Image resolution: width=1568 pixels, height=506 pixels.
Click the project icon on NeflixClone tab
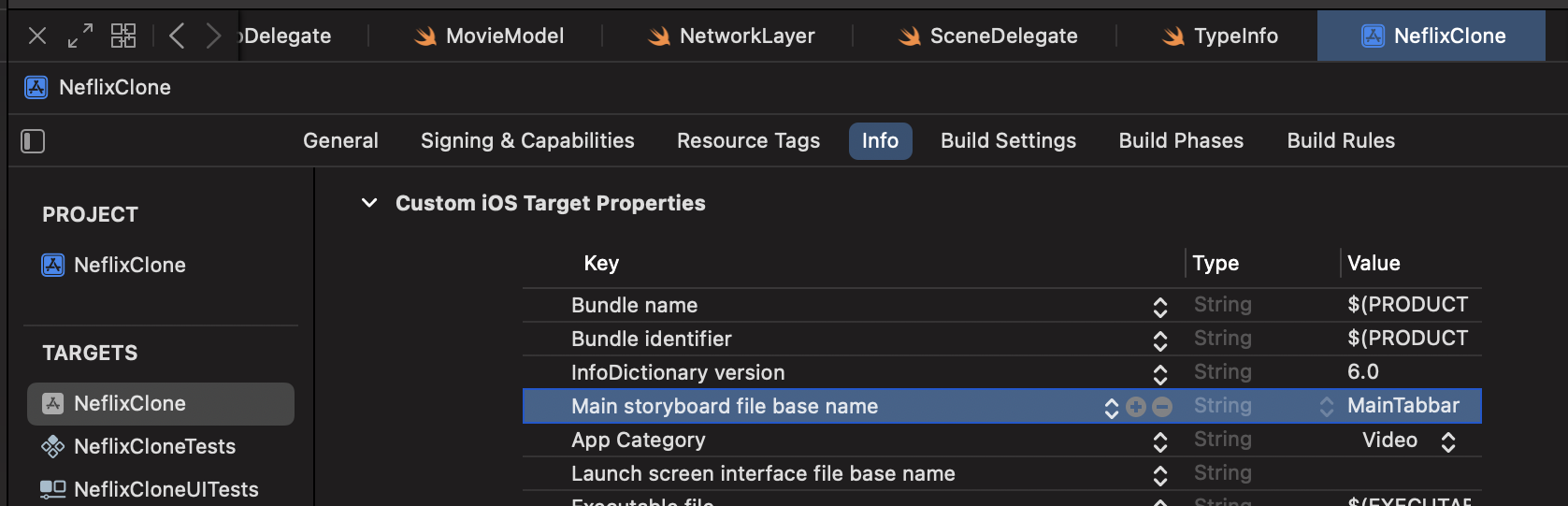point(1373,36)
